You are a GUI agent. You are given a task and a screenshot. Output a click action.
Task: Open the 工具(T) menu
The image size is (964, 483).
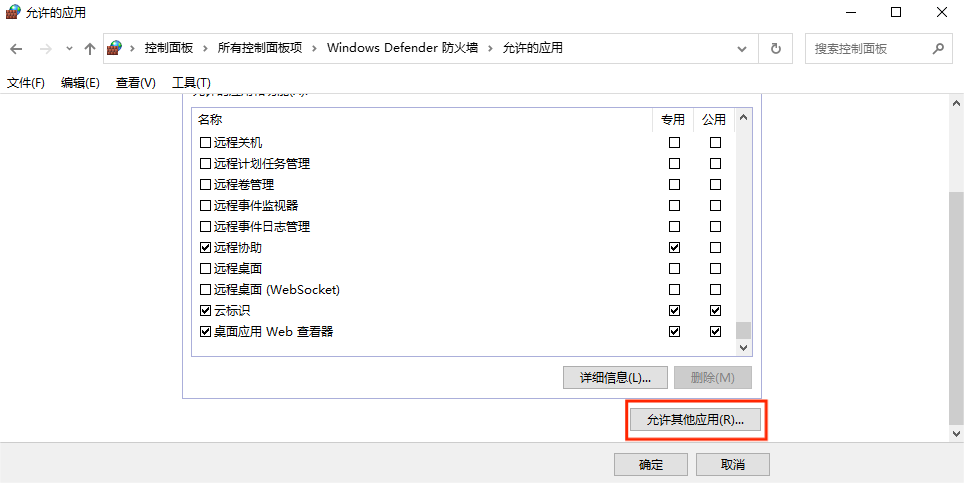191,82
